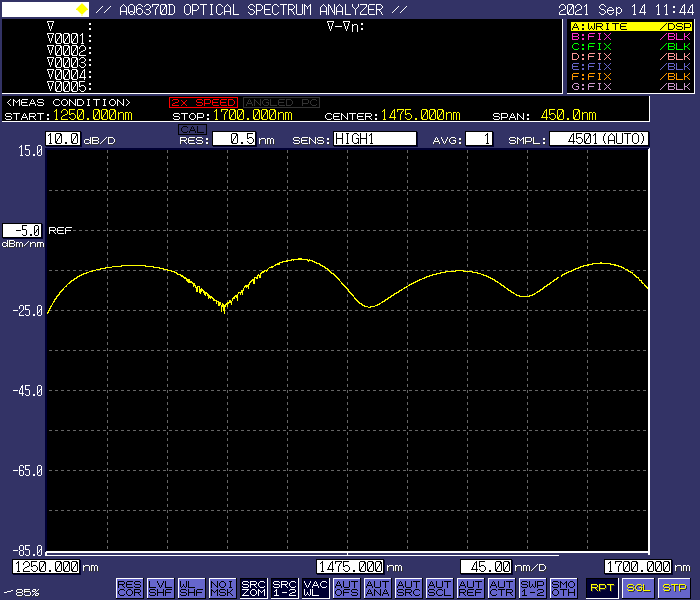The image size is (700, 600).
Task: Switch to RPT repeat sweep mode
Action: tap(602, 588)
